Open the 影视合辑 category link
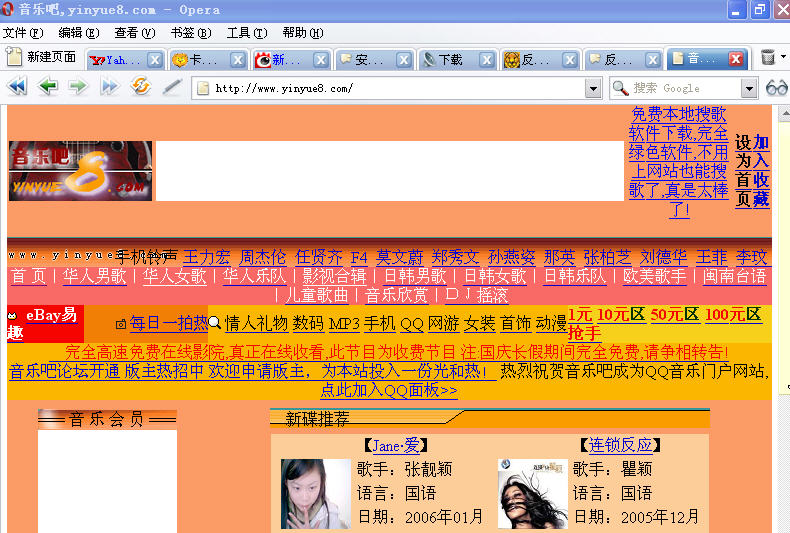 (335, 276)
